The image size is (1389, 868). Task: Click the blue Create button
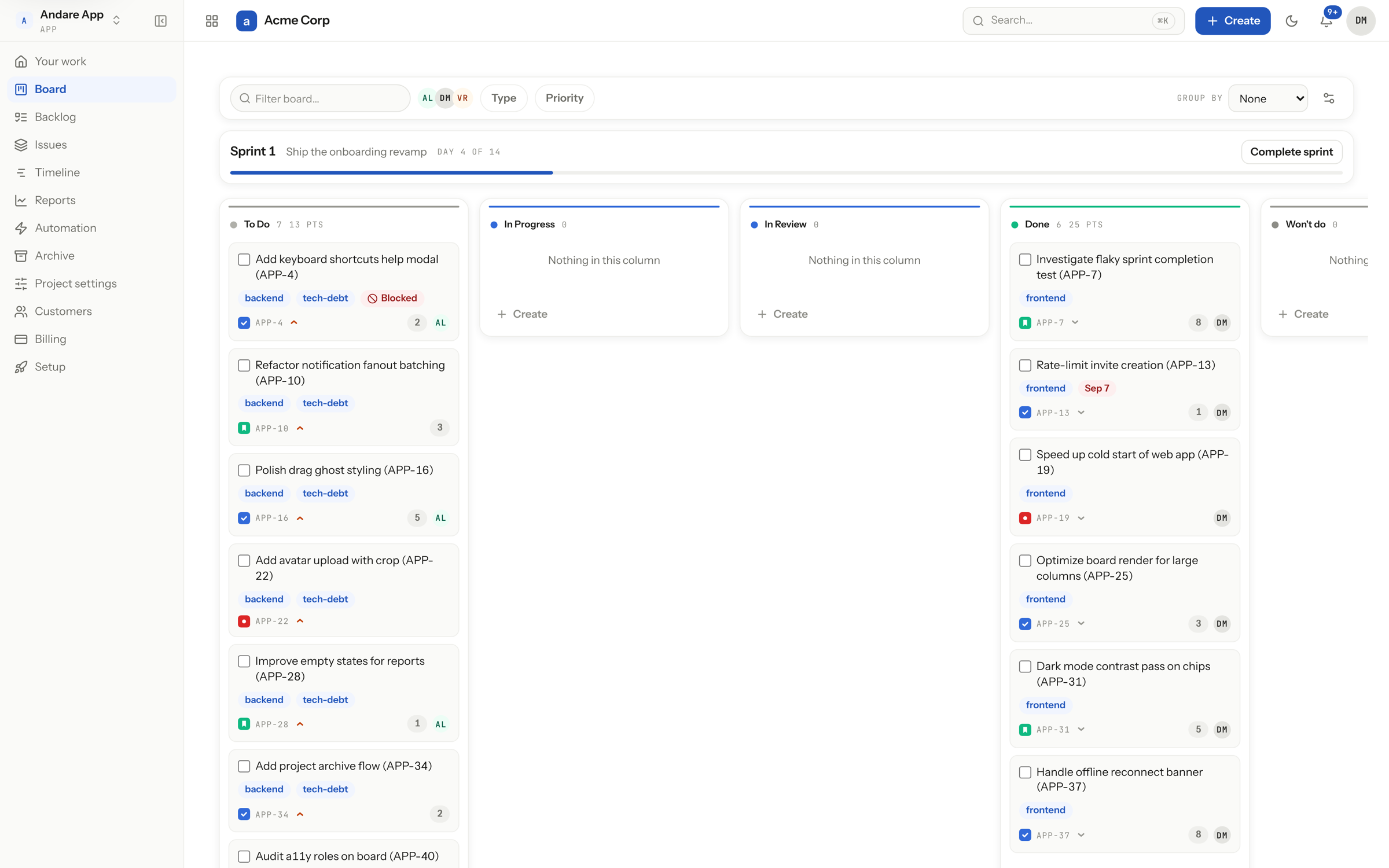pyautogui.click(x=1233, y=21)
